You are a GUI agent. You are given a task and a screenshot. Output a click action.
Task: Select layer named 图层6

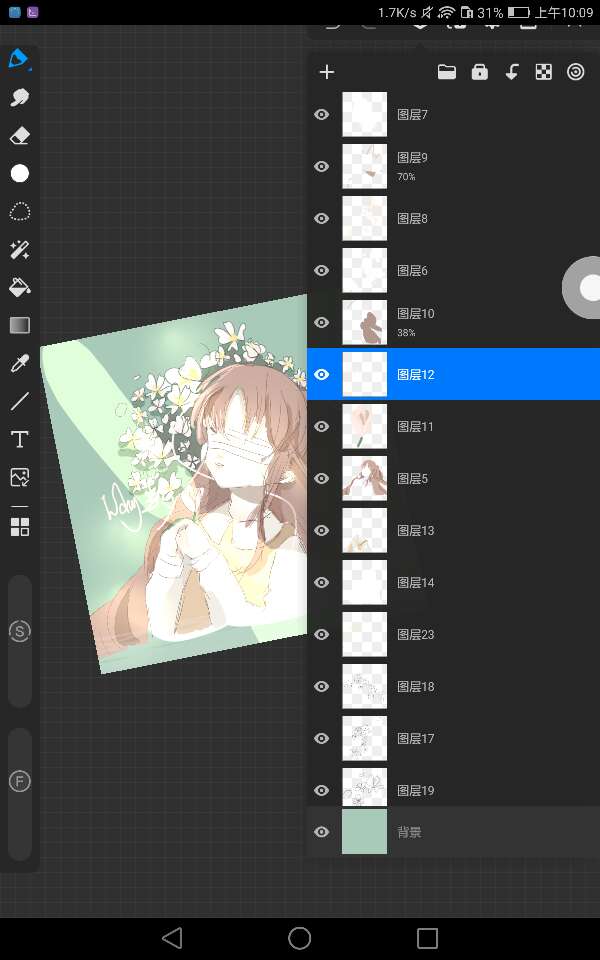click(412, 271)
